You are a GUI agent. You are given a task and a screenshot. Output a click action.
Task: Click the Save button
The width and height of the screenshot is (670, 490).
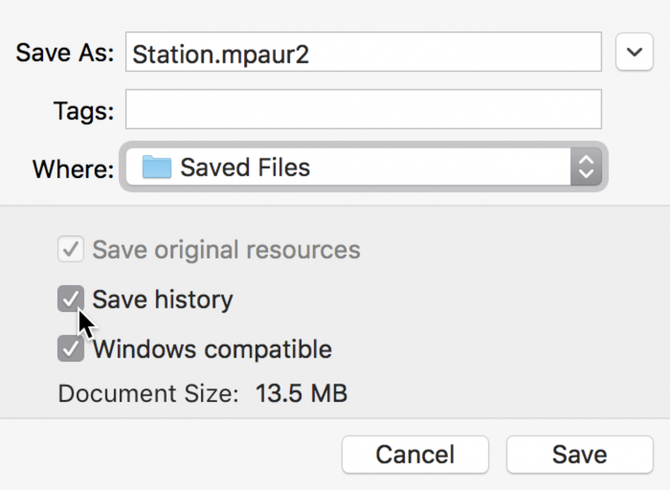click(x=580, y=454)
